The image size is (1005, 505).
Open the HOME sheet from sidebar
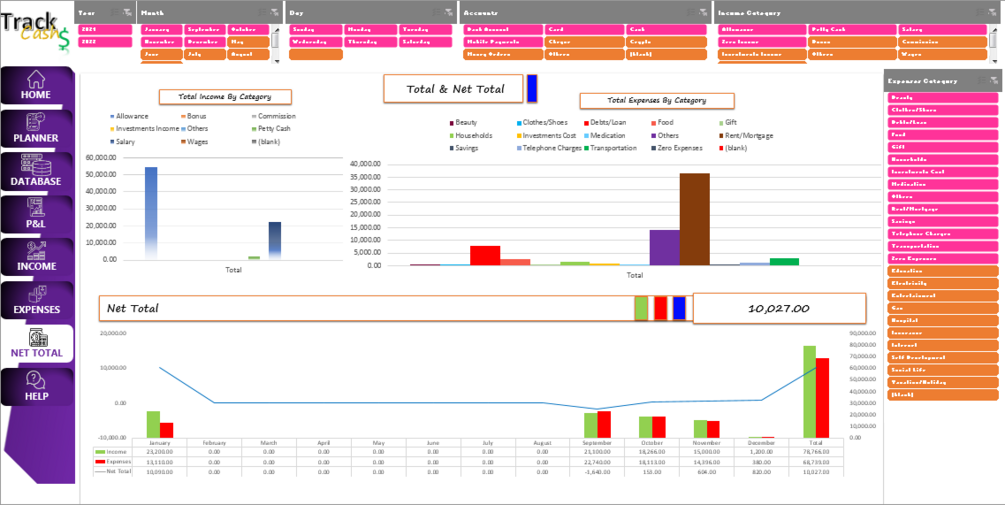pyautogui.click(x=37, y=86)
